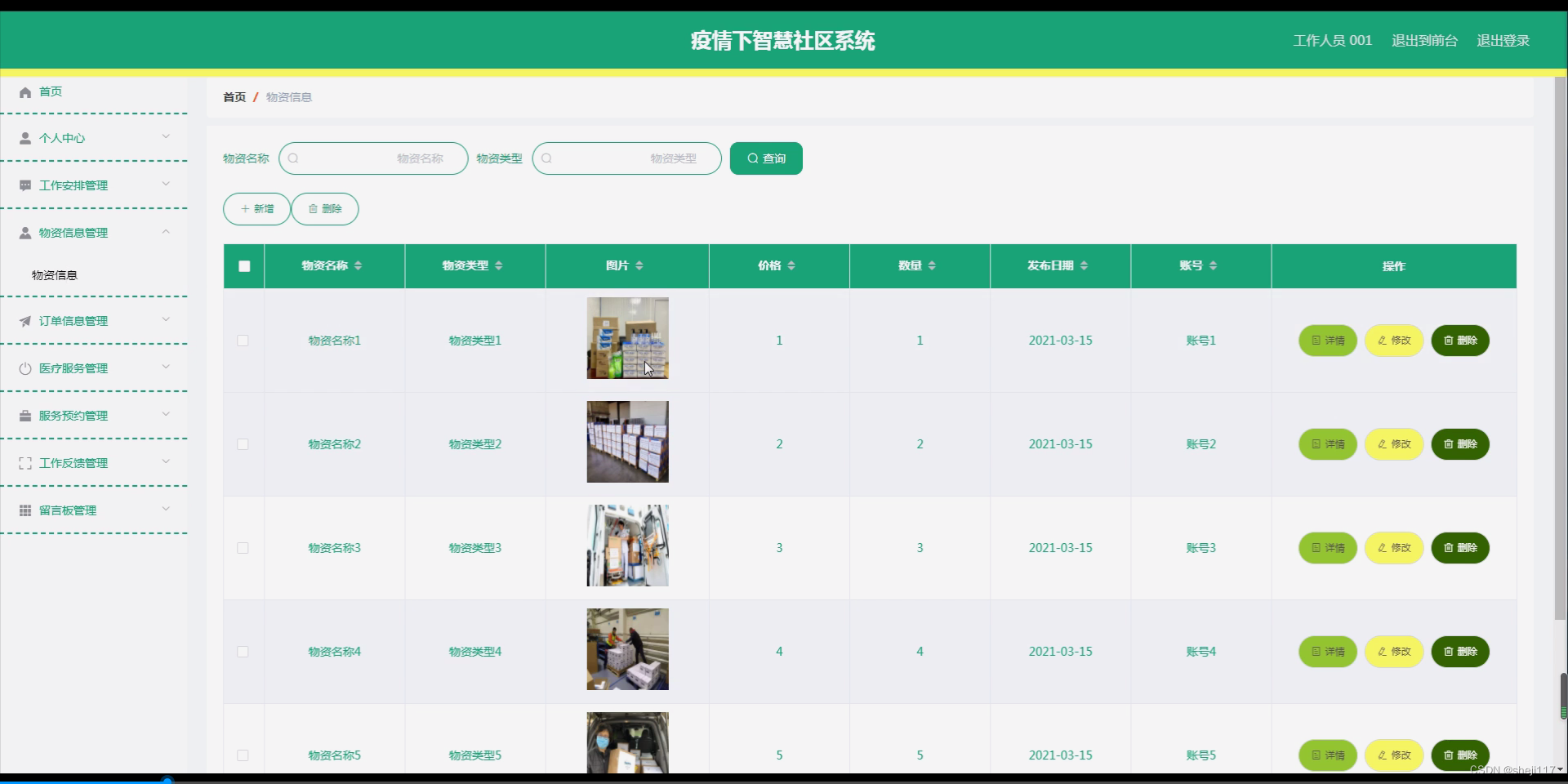
Task: Check the row for 物资名称3
Action: (243, 548)
